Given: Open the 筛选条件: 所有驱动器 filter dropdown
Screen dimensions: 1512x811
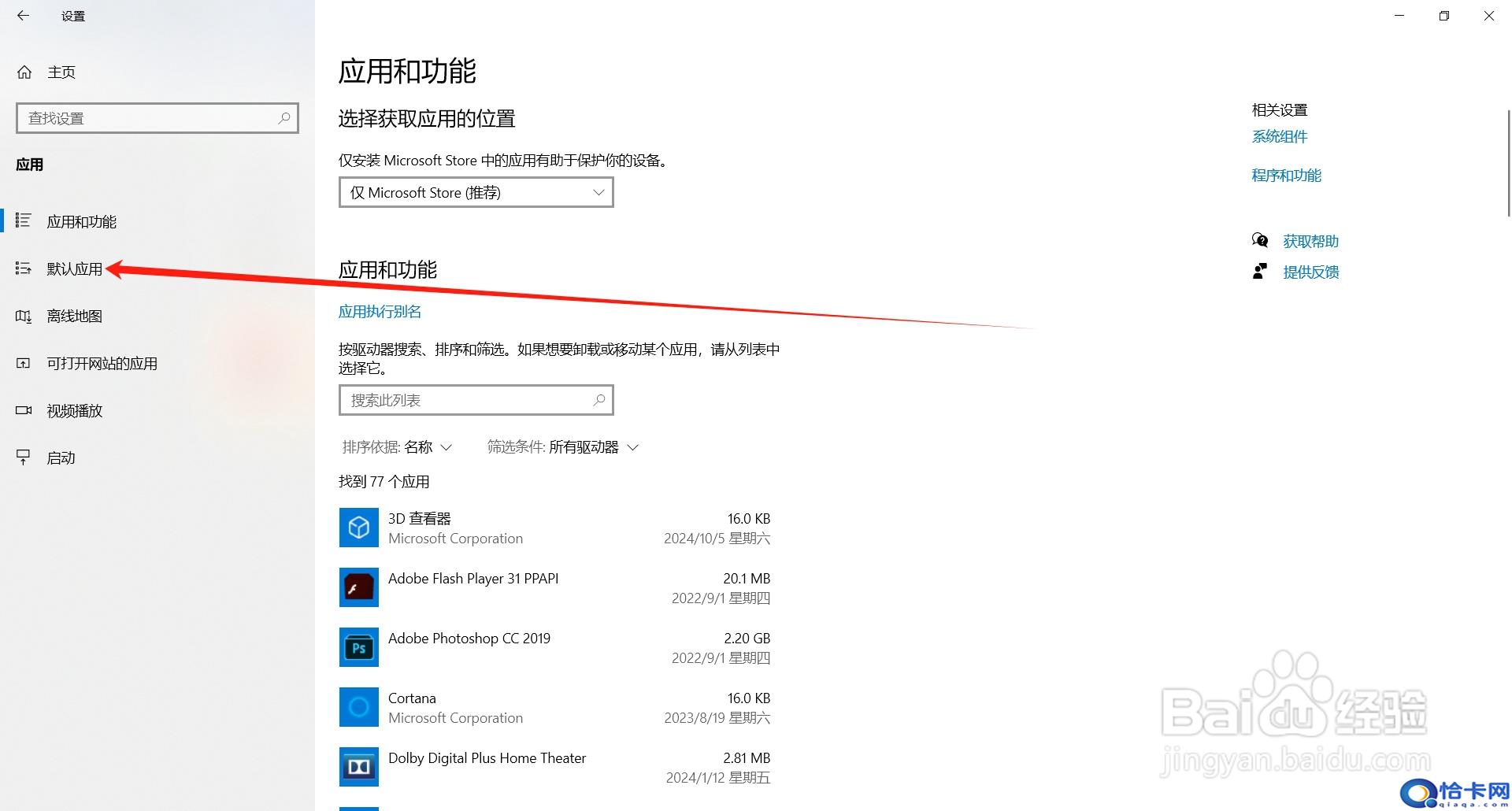Looking at the screenshot, I should coord(563,447).
